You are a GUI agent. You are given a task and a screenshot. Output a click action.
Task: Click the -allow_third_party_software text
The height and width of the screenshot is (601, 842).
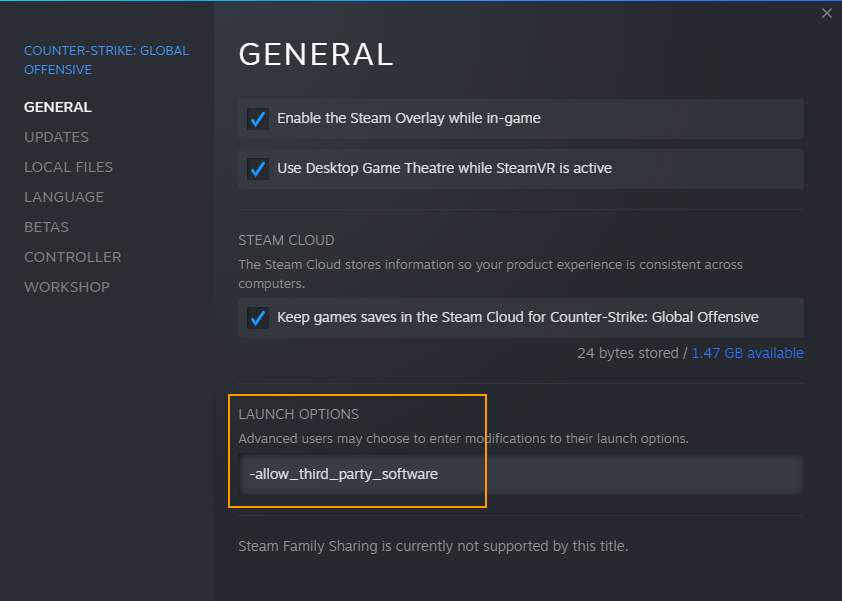click(344, 474)
